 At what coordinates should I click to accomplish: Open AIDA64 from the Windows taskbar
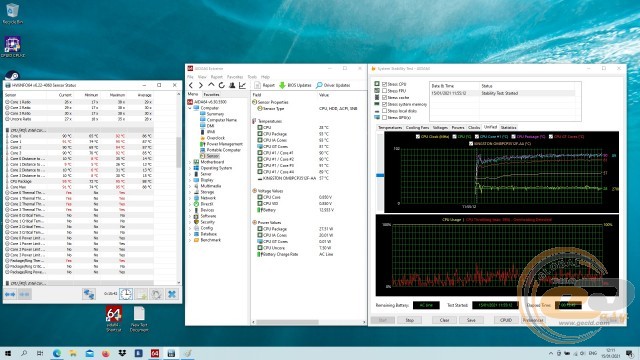click(155, 353)
